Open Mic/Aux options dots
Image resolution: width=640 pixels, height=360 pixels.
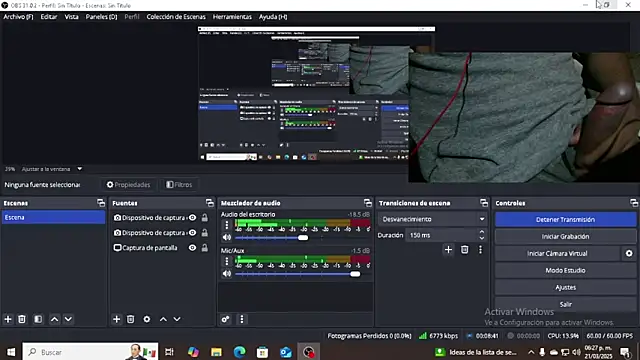(x=227, y=261)
